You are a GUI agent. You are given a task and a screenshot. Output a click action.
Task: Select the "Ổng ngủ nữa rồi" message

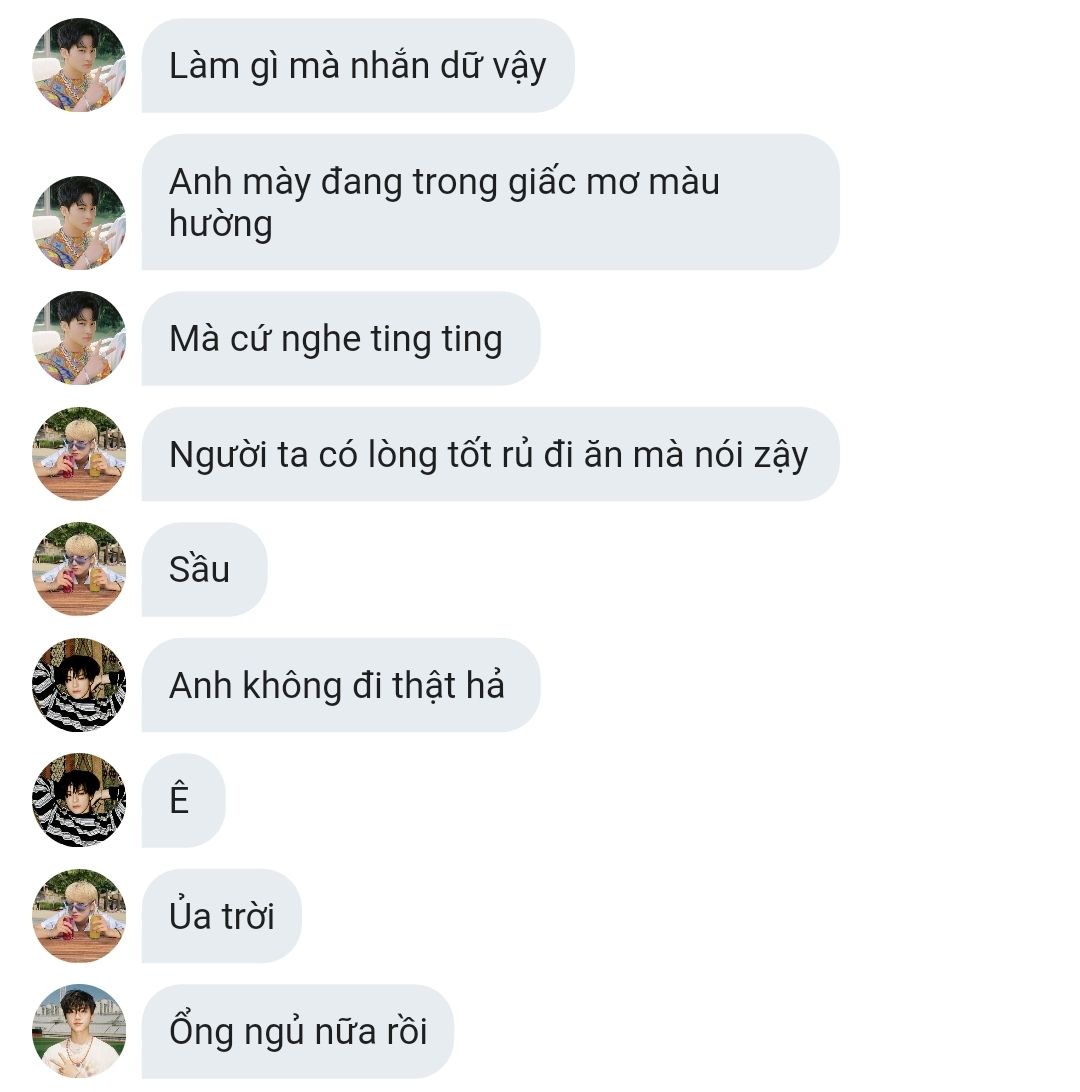(297, 1032)
